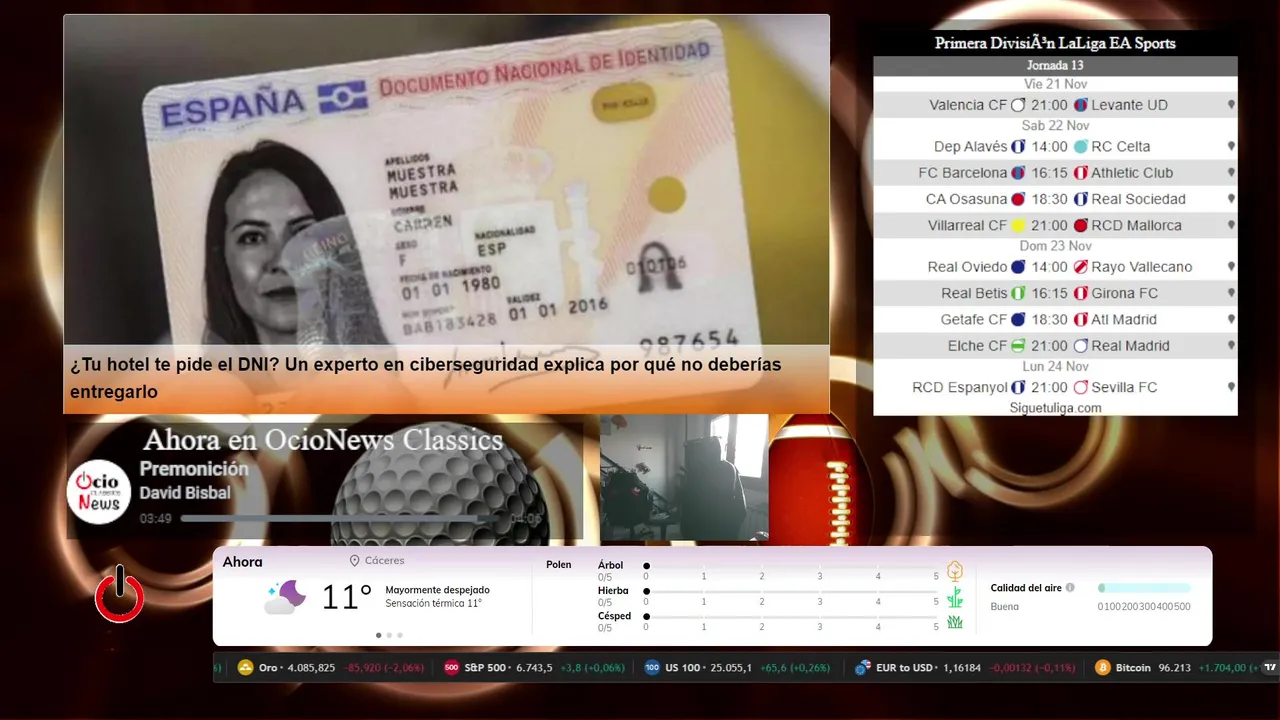1280x720 pixels.
Task: Click the moon and cloud weather icon
Action: [x=286, y=598]
